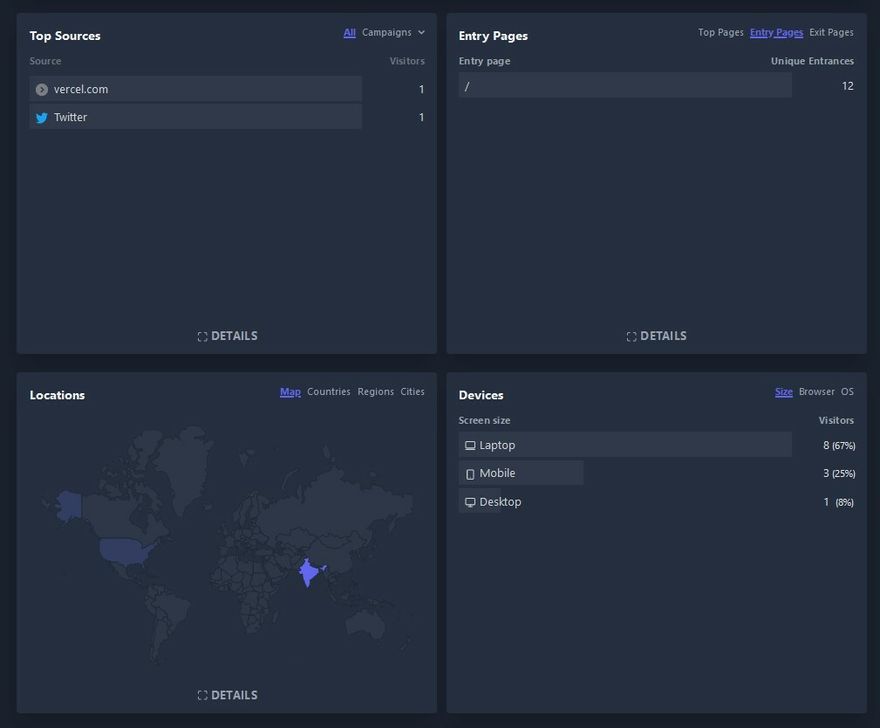Click the Laptop device icon

tap(470, 445)
